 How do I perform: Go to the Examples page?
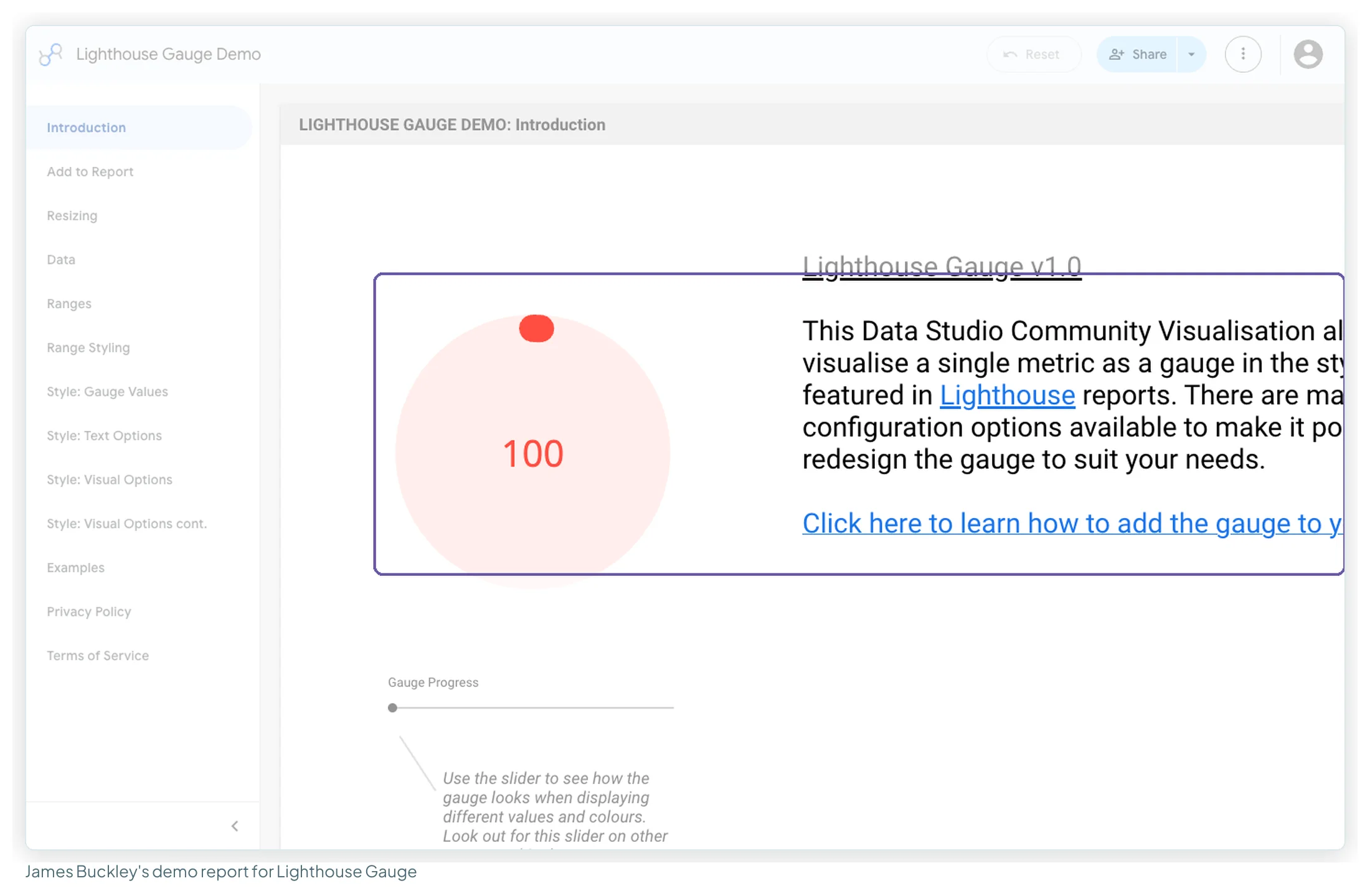75,568
